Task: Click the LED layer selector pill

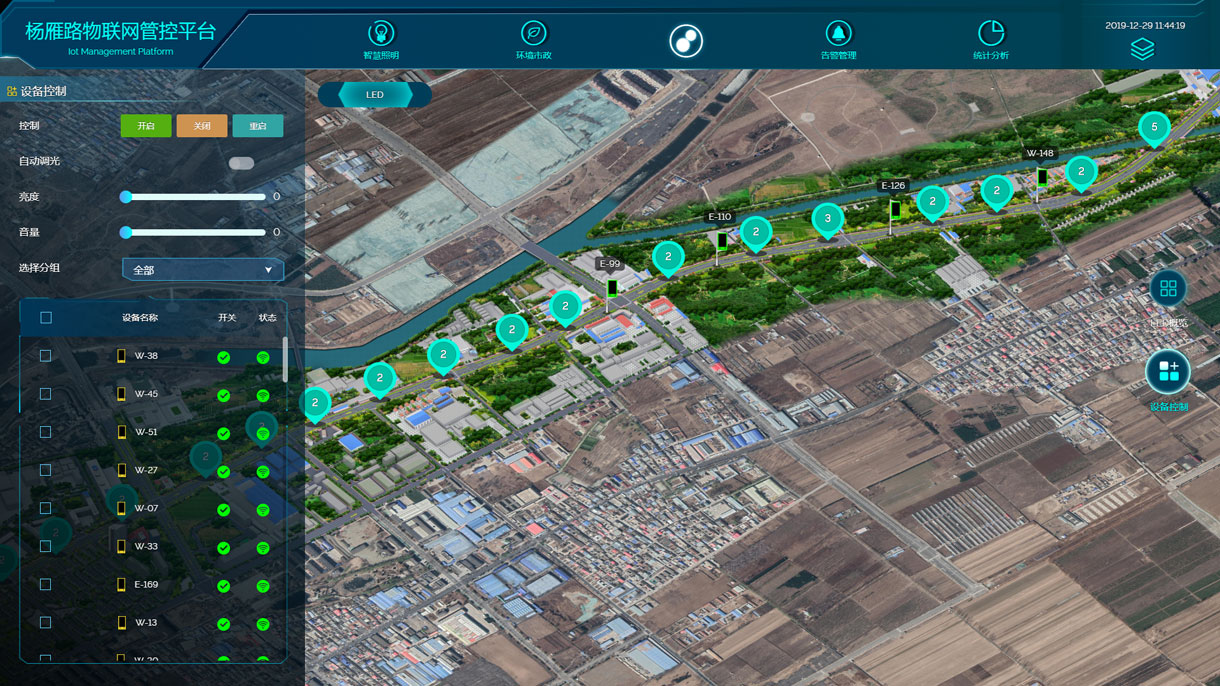Action: pyautogui.click(x=375, y=95)
